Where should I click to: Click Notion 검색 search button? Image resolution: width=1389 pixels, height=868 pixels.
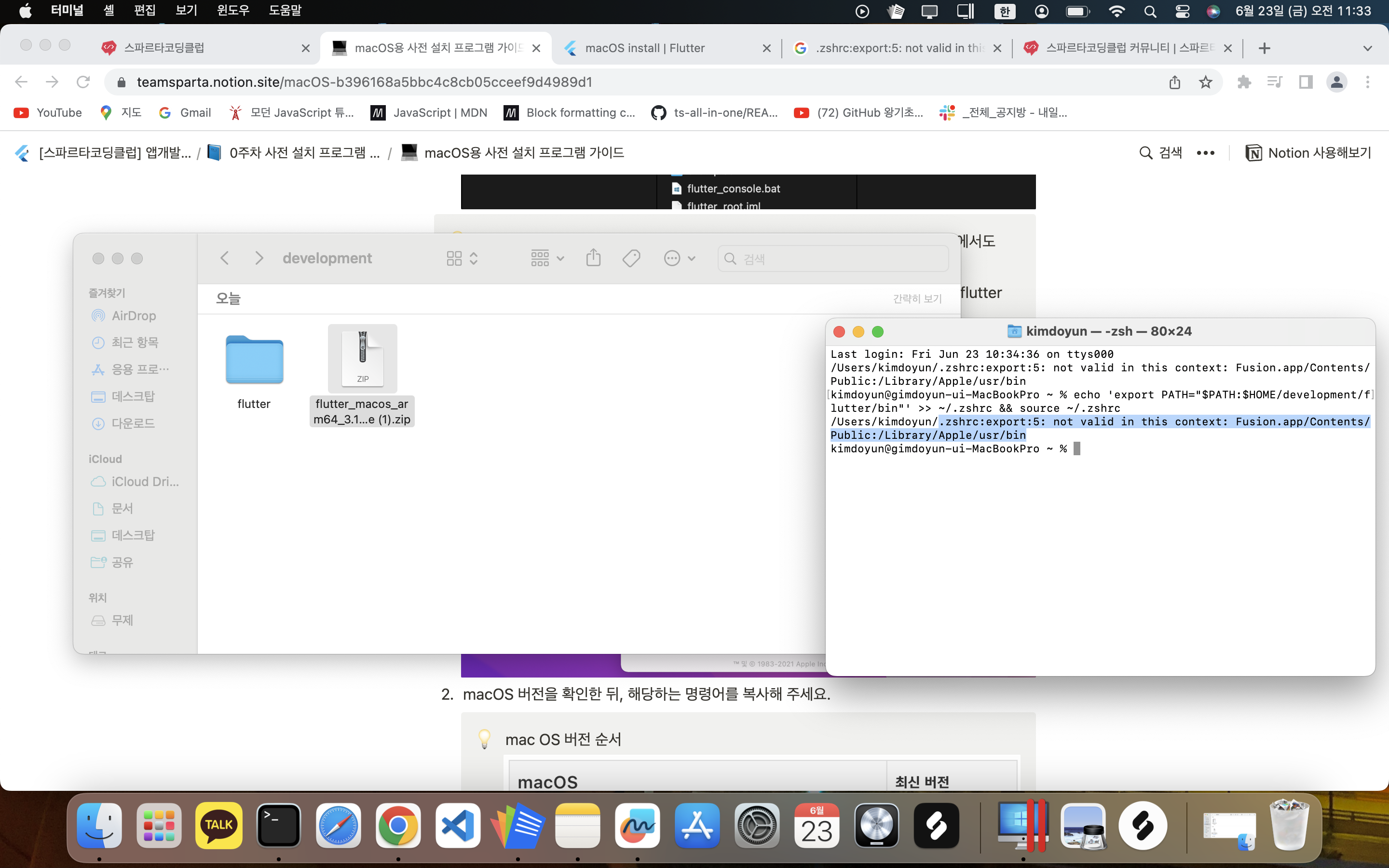tap(1160, 153)
